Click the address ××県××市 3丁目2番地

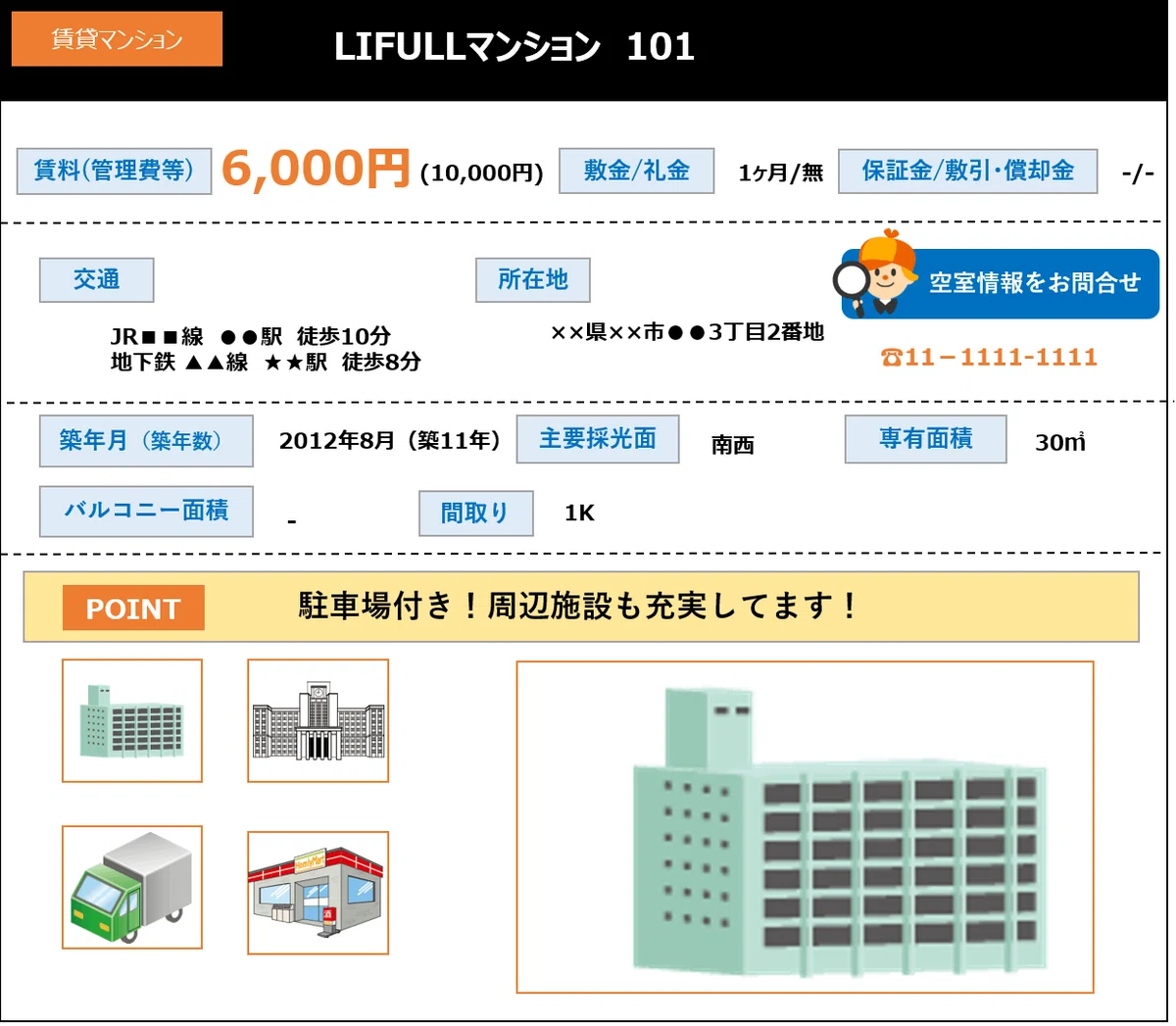point(687,332)
